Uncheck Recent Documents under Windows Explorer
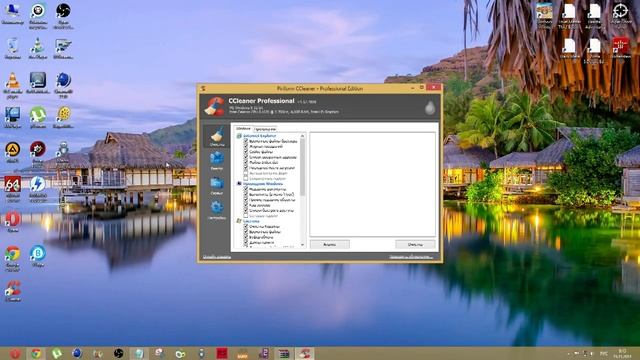Screen dimensions: 640x360 [x=246, y=189]
